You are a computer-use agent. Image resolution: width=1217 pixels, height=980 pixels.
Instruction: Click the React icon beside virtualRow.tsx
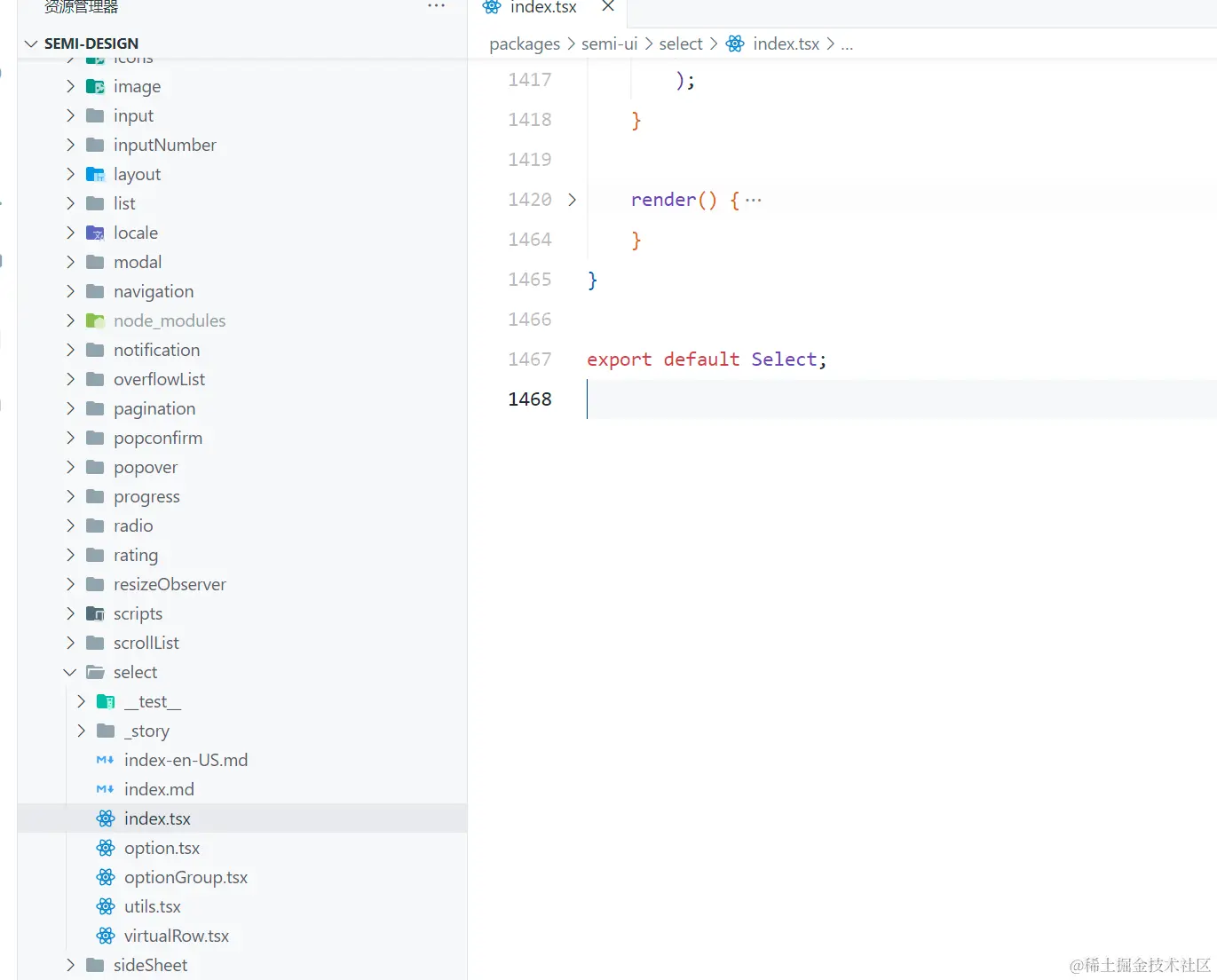click(106, 936)
